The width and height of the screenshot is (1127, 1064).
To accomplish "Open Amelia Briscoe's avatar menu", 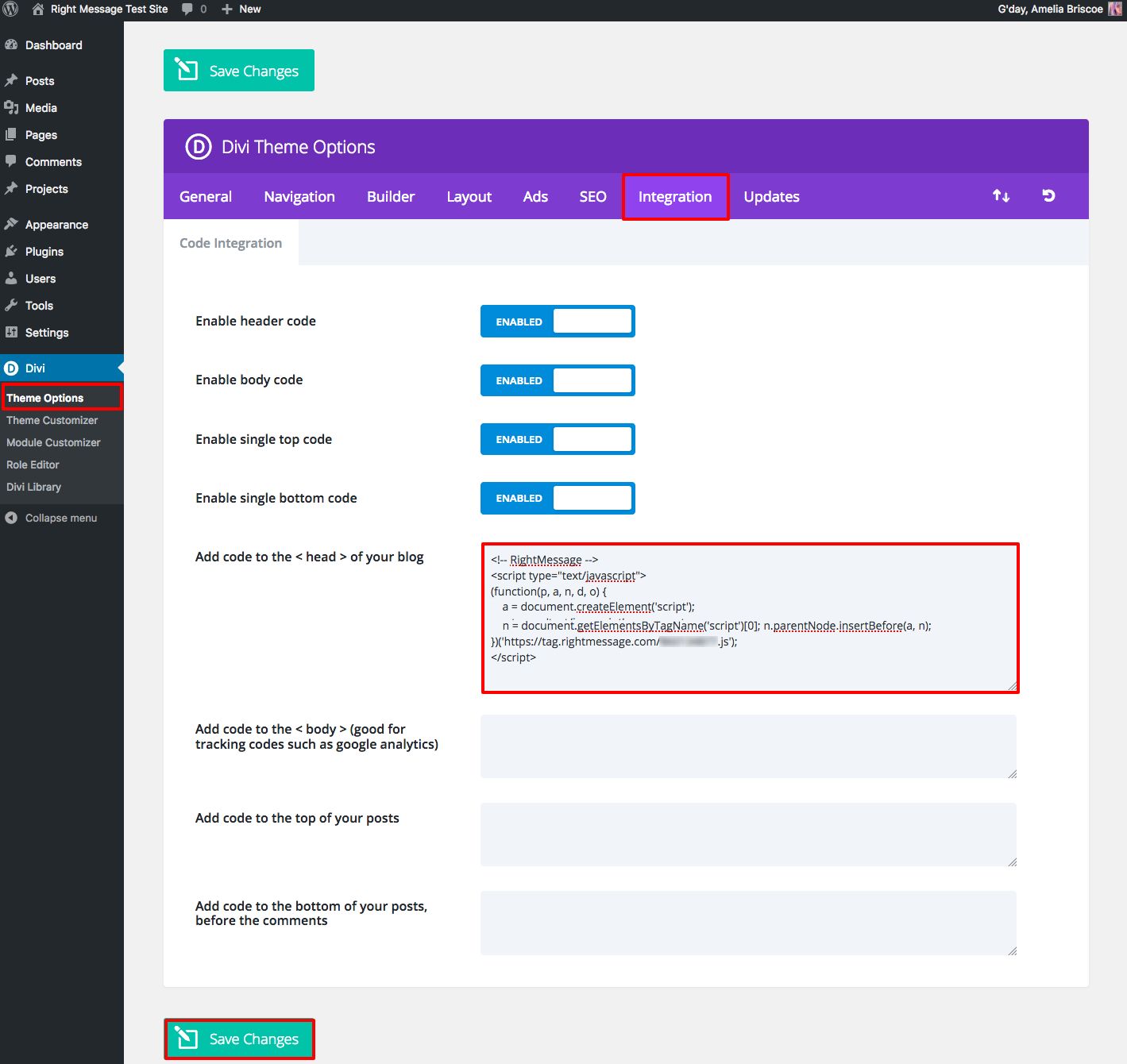I will 1115,10.
